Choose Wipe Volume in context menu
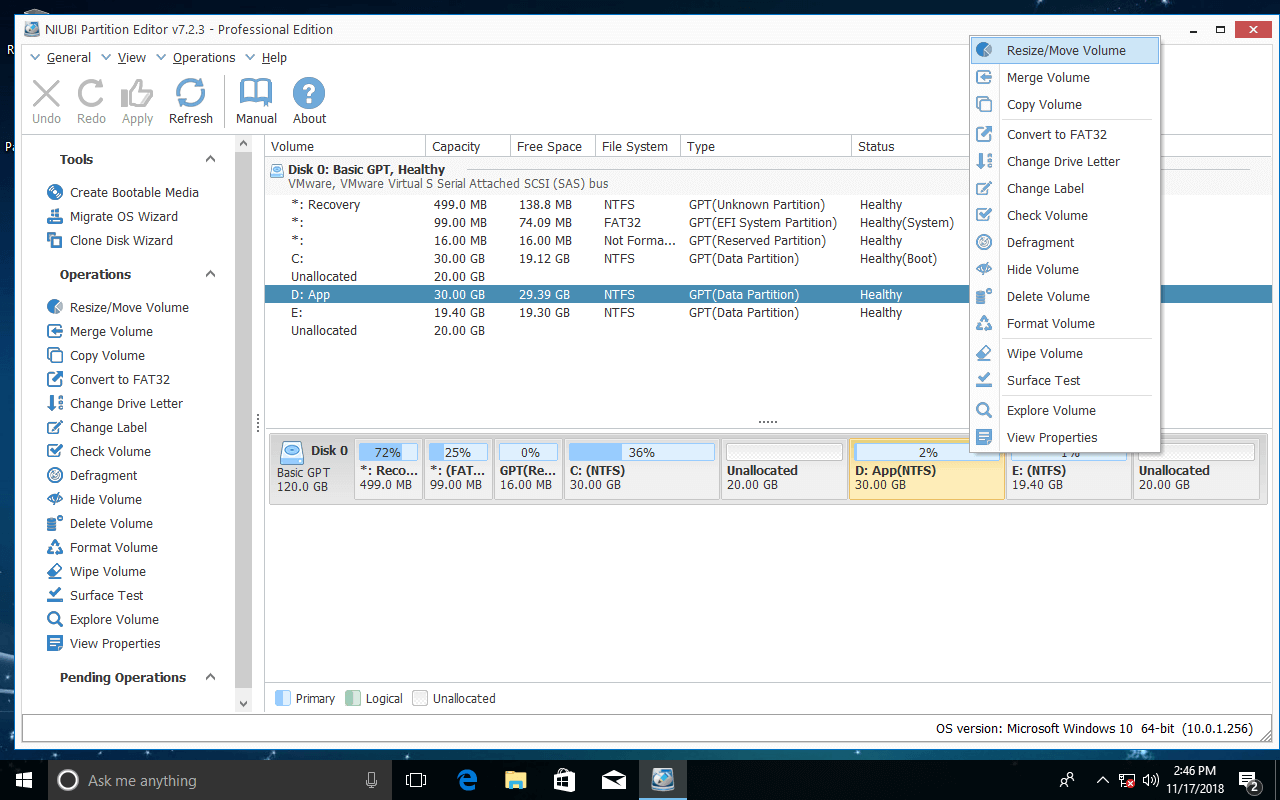Image resolution: width=1280 pixels, height=800 pixels. 1065,353
